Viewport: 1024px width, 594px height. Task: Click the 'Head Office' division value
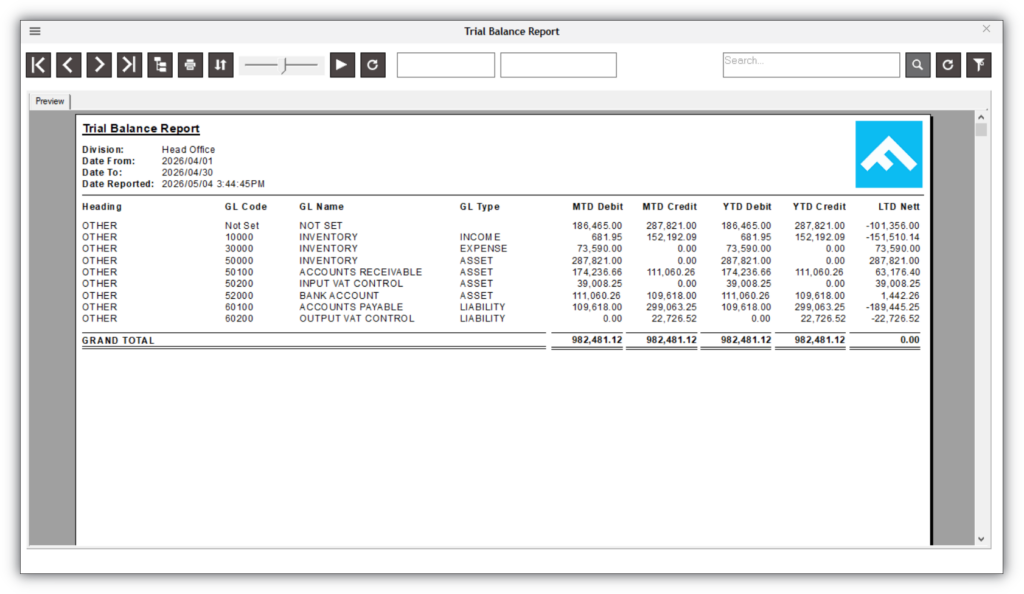pyautogui.click(x=188, y=149)
